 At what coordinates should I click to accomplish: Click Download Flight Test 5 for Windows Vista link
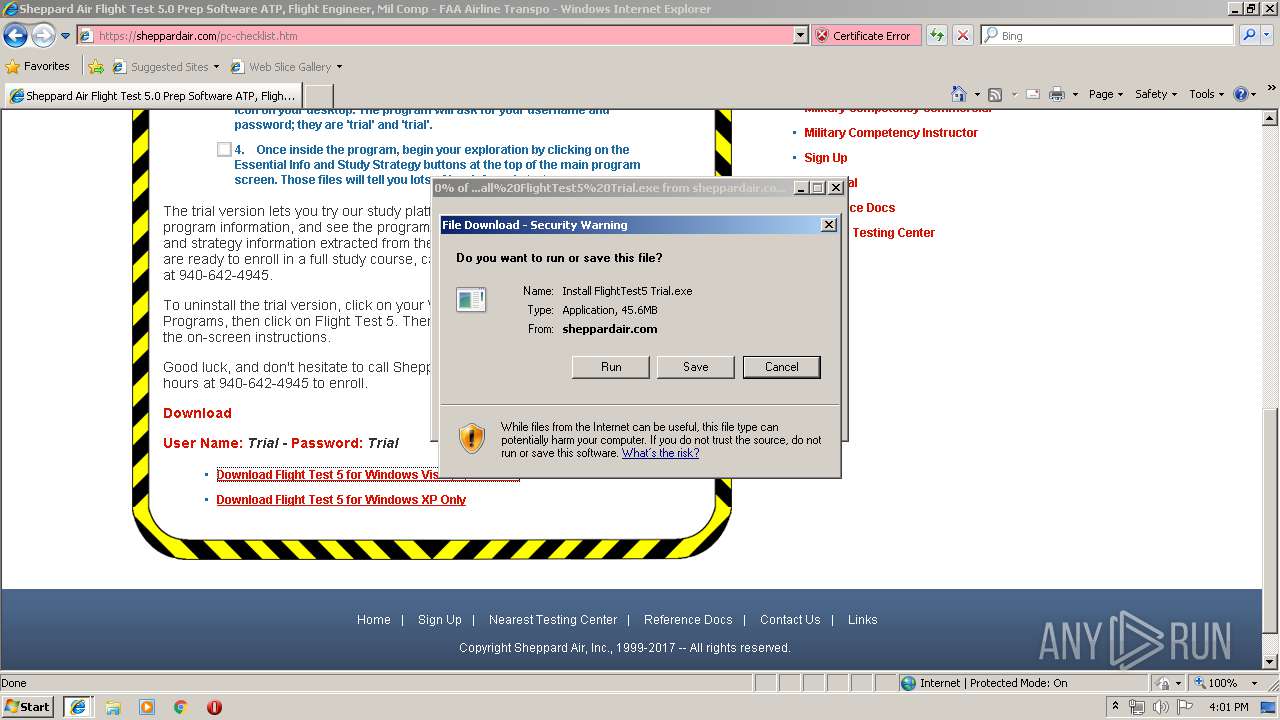coord(368,475)
